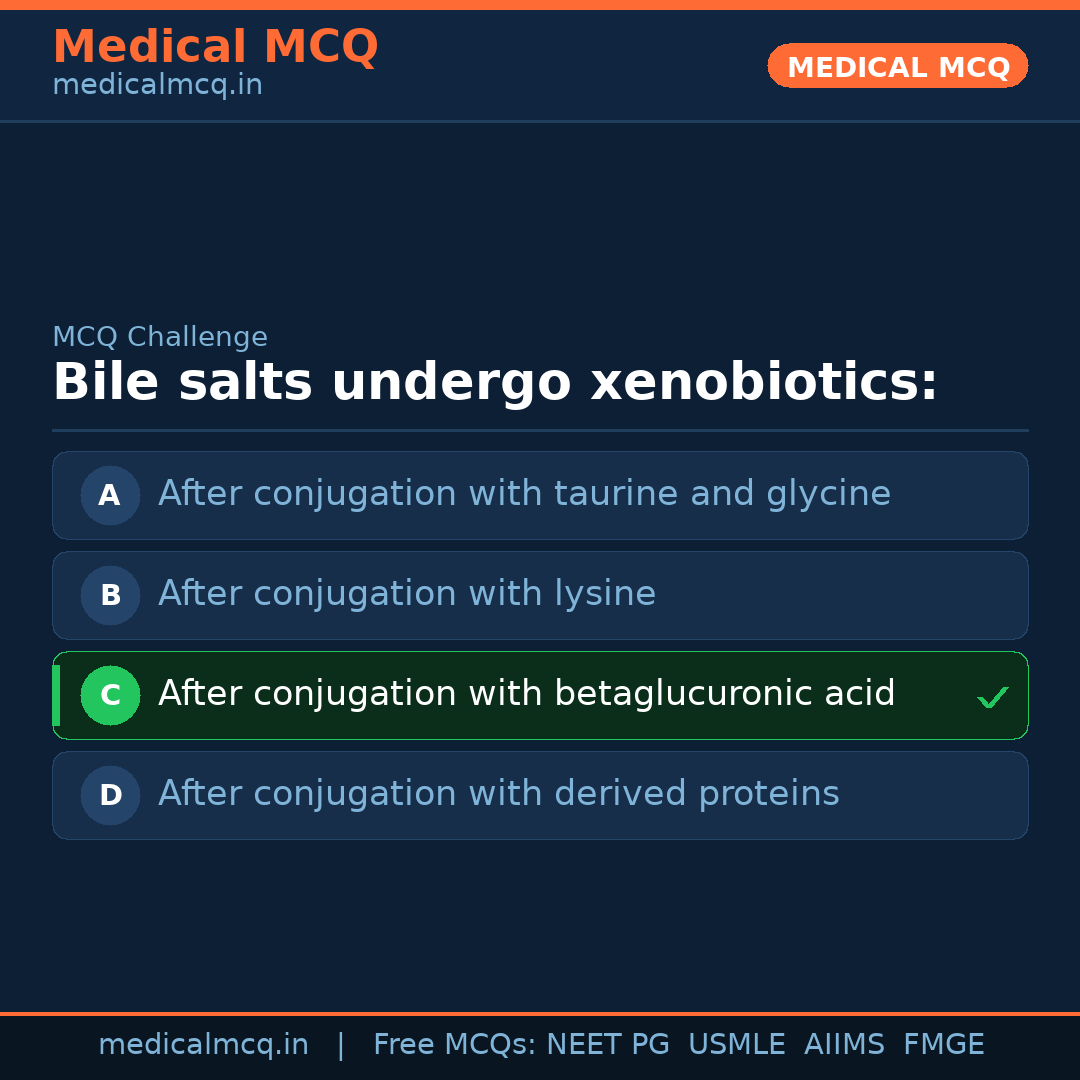Click the 'MCQ Challenge' label
Image resolution: width=1080 pixels, height=1080 pixels.
[x=160, y=337]
